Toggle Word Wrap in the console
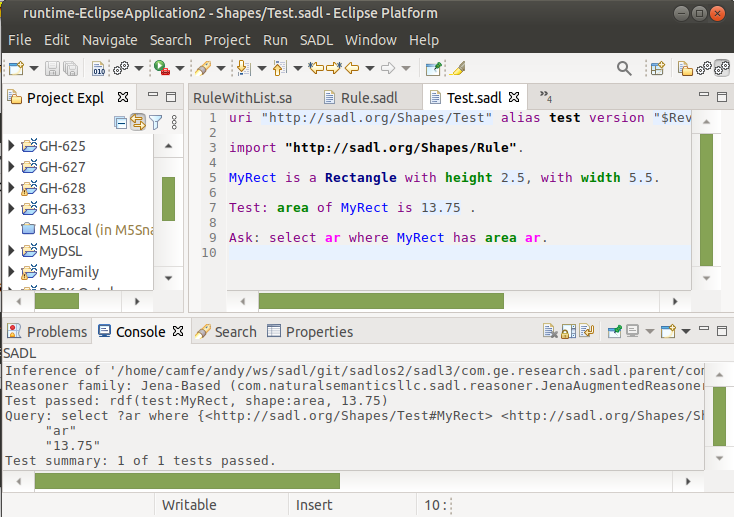The width and height of the screenshot is (734, 517). coord(587,331)
